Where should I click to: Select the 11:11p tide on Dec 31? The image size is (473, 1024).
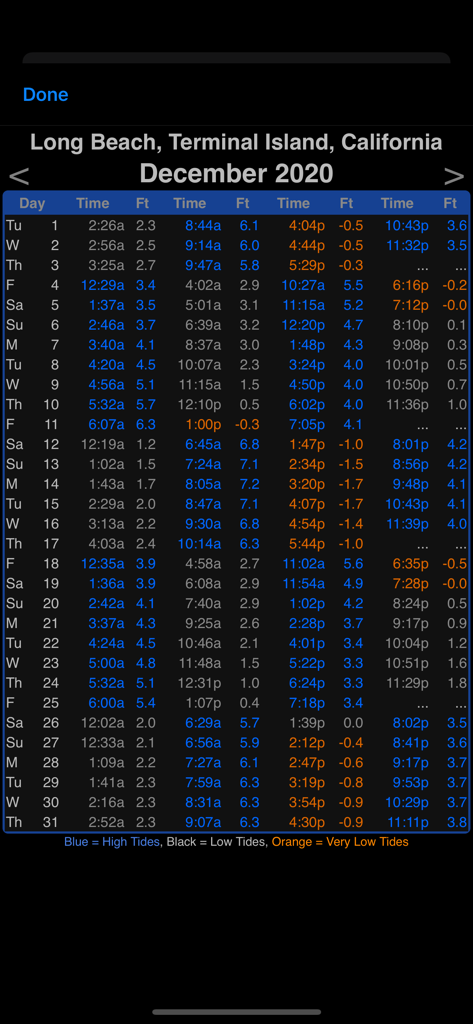[x=407, y=822]
